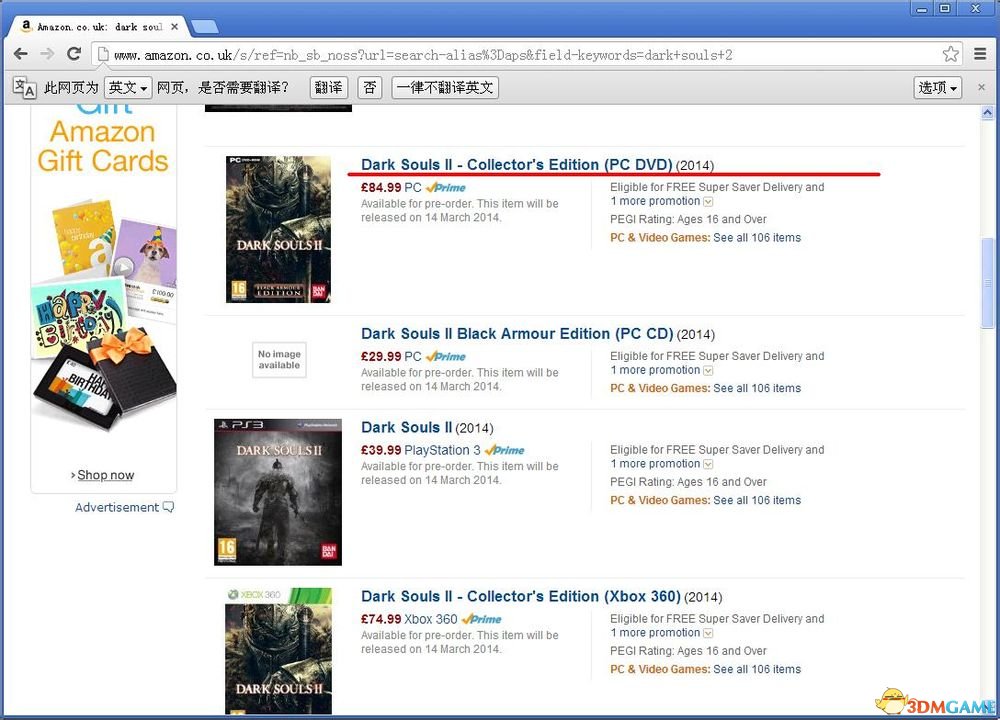Open Dark Souls II Collector's Edition Xbox 360
Screen dimensions: 1000x720
(x=521, y=596)
